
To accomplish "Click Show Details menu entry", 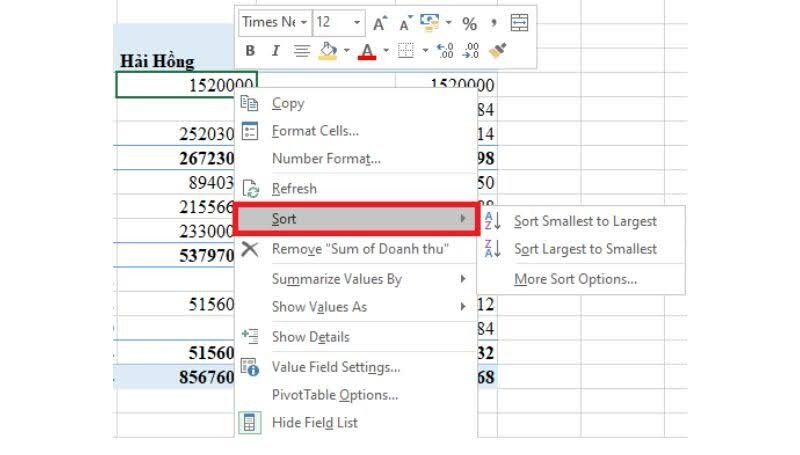I will click(356, 337).
